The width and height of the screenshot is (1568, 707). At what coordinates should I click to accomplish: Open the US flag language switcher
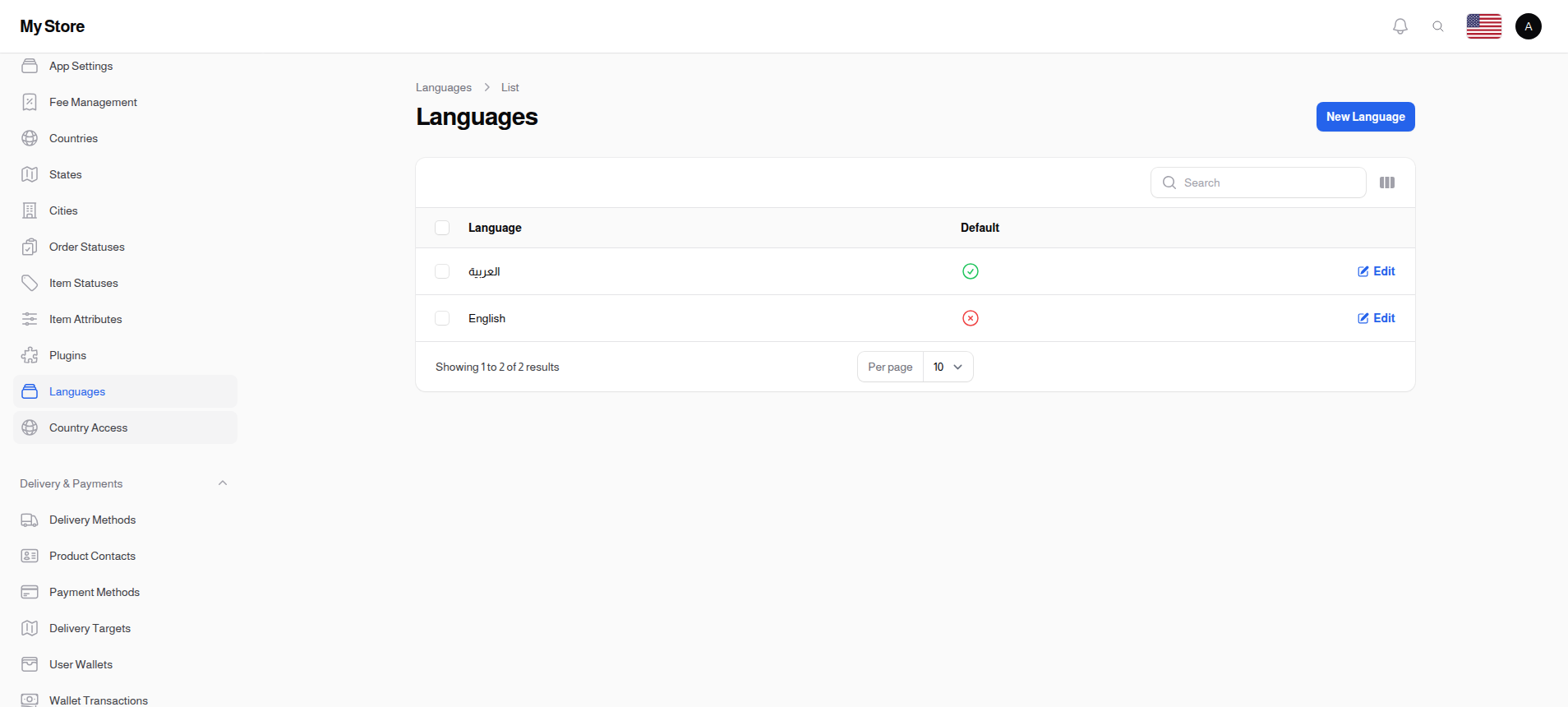pos(1484,26)
